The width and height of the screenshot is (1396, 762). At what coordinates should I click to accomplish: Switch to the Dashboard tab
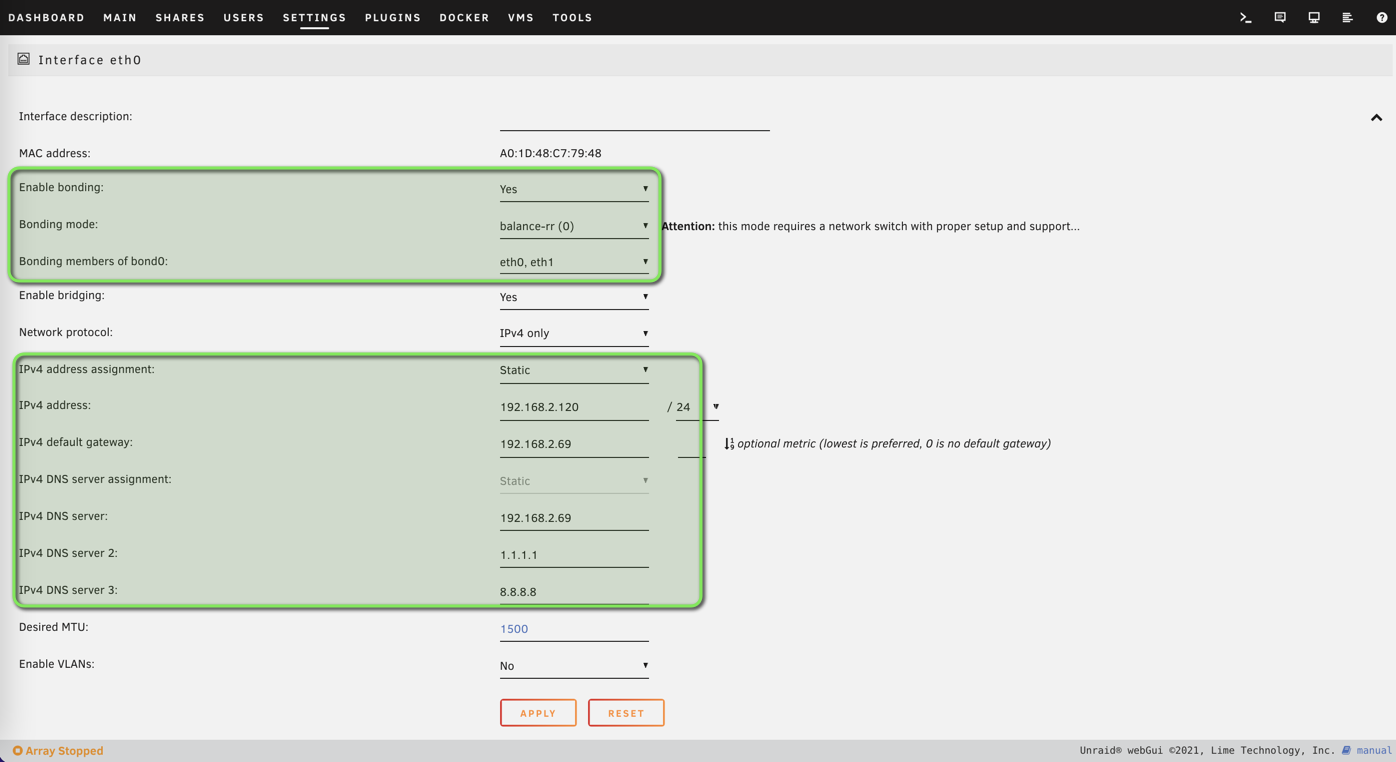(x=46, y=18)
